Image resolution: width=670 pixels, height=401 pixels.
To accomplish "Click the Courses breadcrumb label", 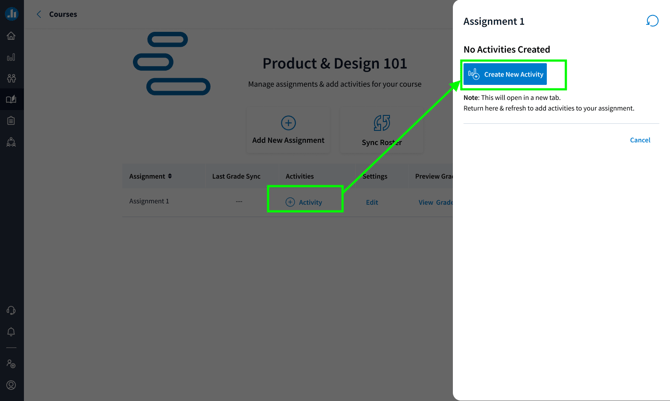I will (63, 14).
